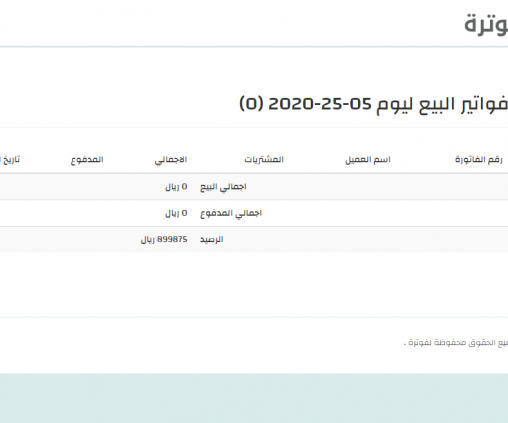Image resolution: width=508 pixels, height=423 pixels.
Task: Select the المدفوع column header
Action: 87,160
